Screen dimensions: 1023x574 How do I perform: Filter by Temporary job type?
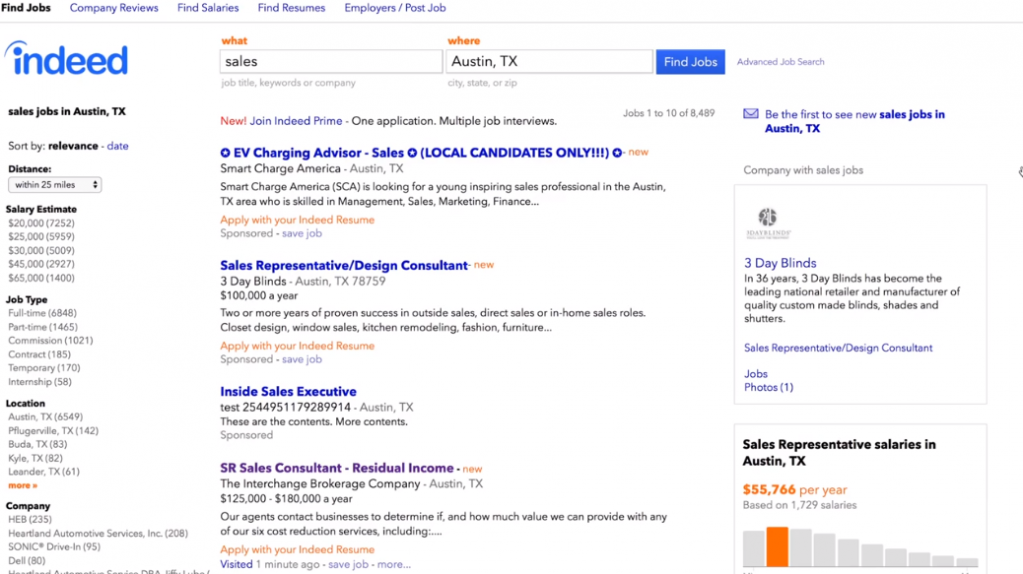pyautogui.click(x=44, y=368)
